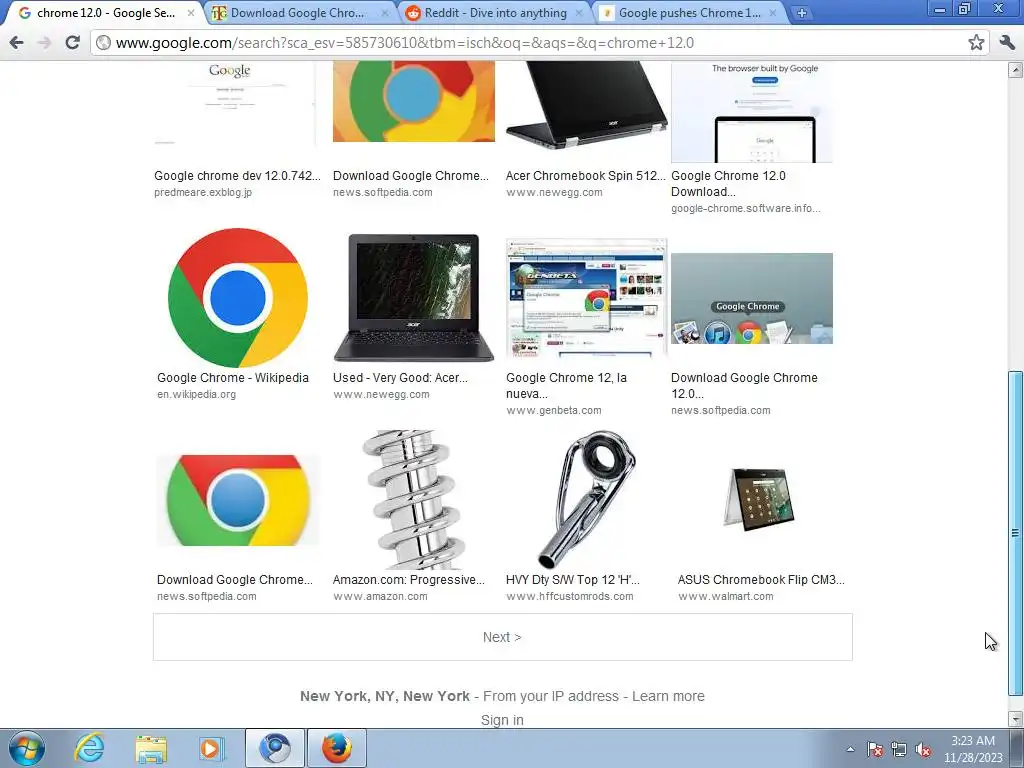Click 'ASUS Chromebook Flip CM3...' title
1024x768 pixels.
click(x=761, y=579)
